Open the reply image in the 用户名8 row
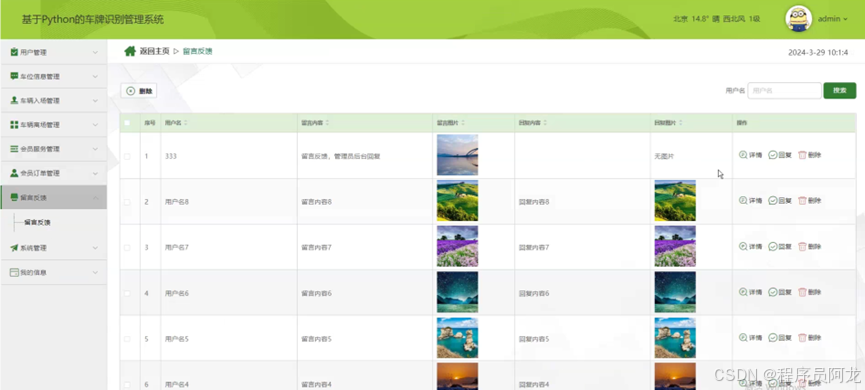The image size is (865, 390). pos(675,201)
